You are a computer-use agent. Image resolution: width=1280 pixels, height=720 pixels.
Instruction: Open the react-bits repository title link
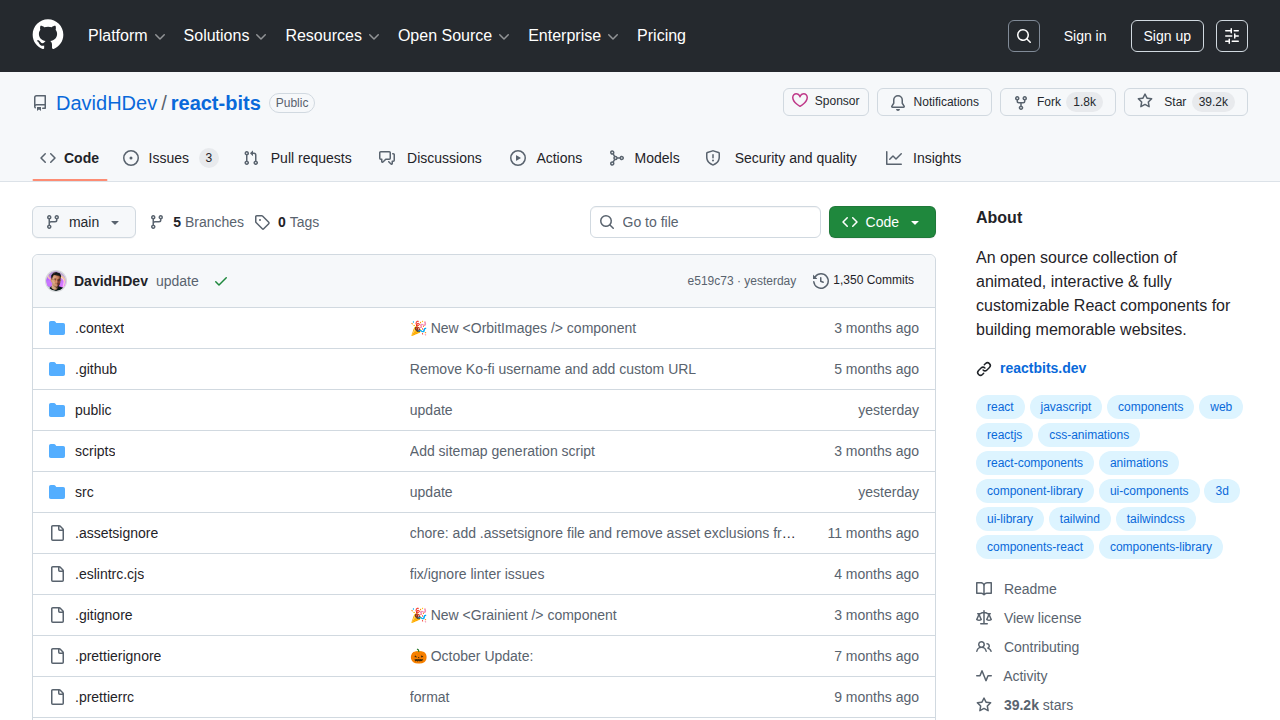point(216,103)
